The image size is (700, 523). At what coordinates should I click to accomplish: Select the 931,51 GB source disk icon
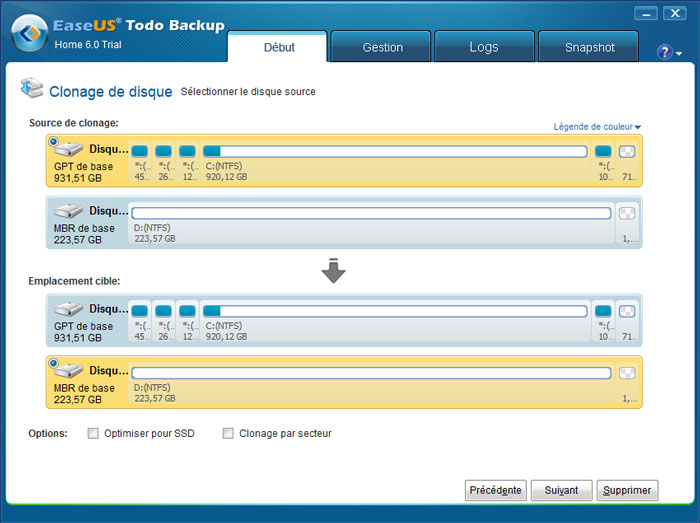68,149
